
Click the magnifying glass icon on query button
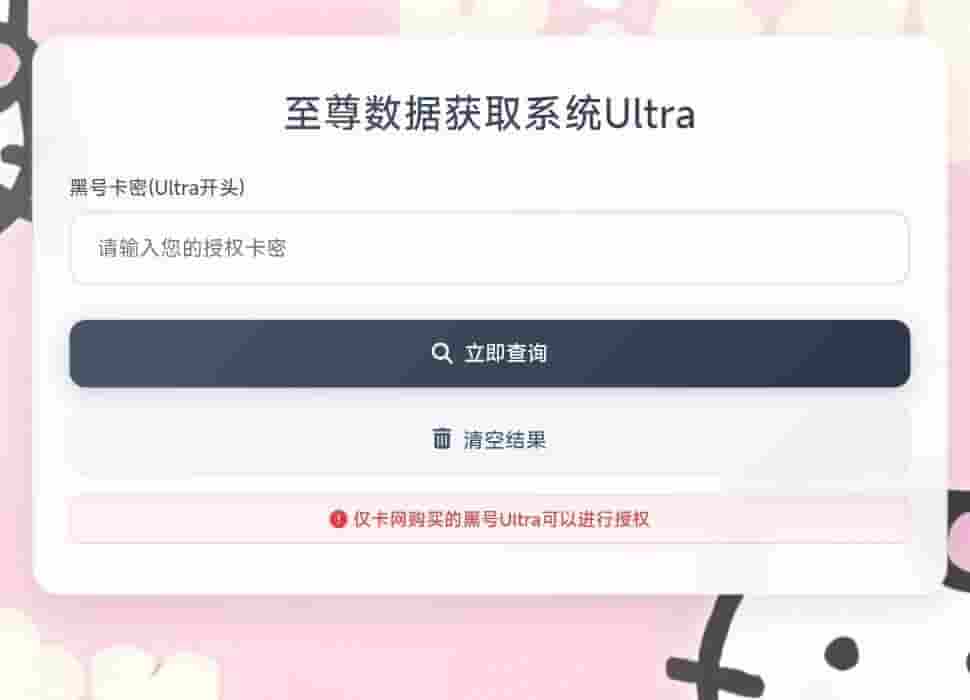coord(442,353)
